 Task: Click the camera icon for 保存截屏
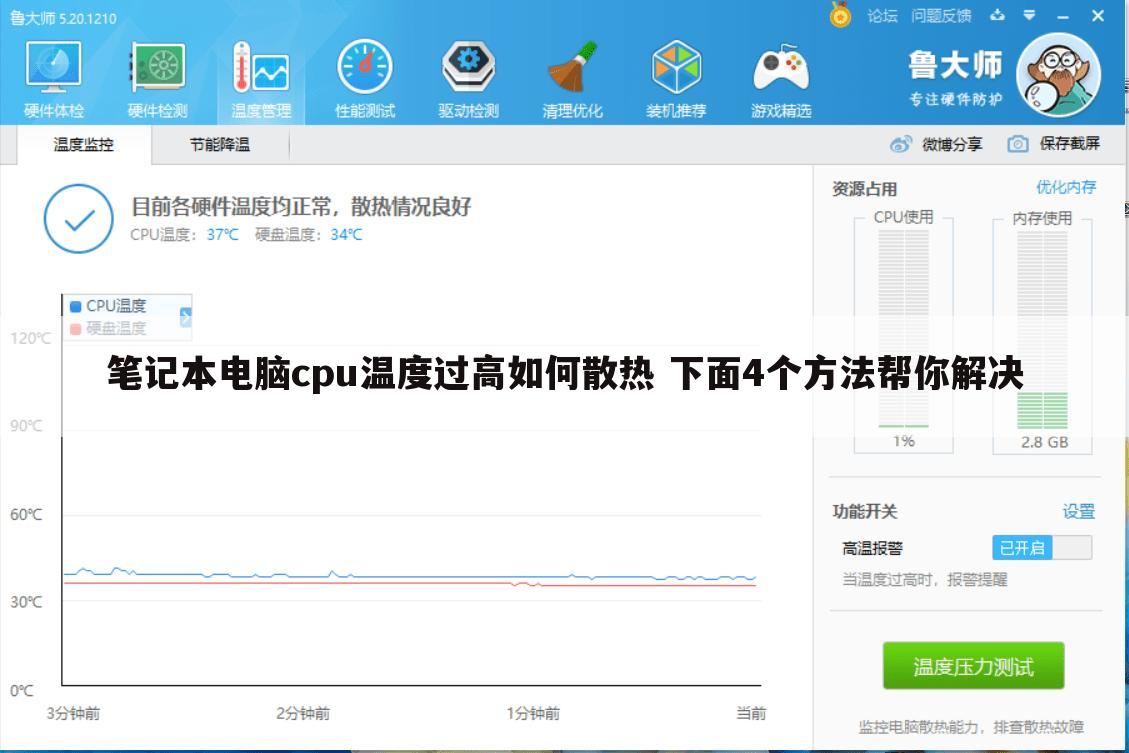click(1017, 143)
